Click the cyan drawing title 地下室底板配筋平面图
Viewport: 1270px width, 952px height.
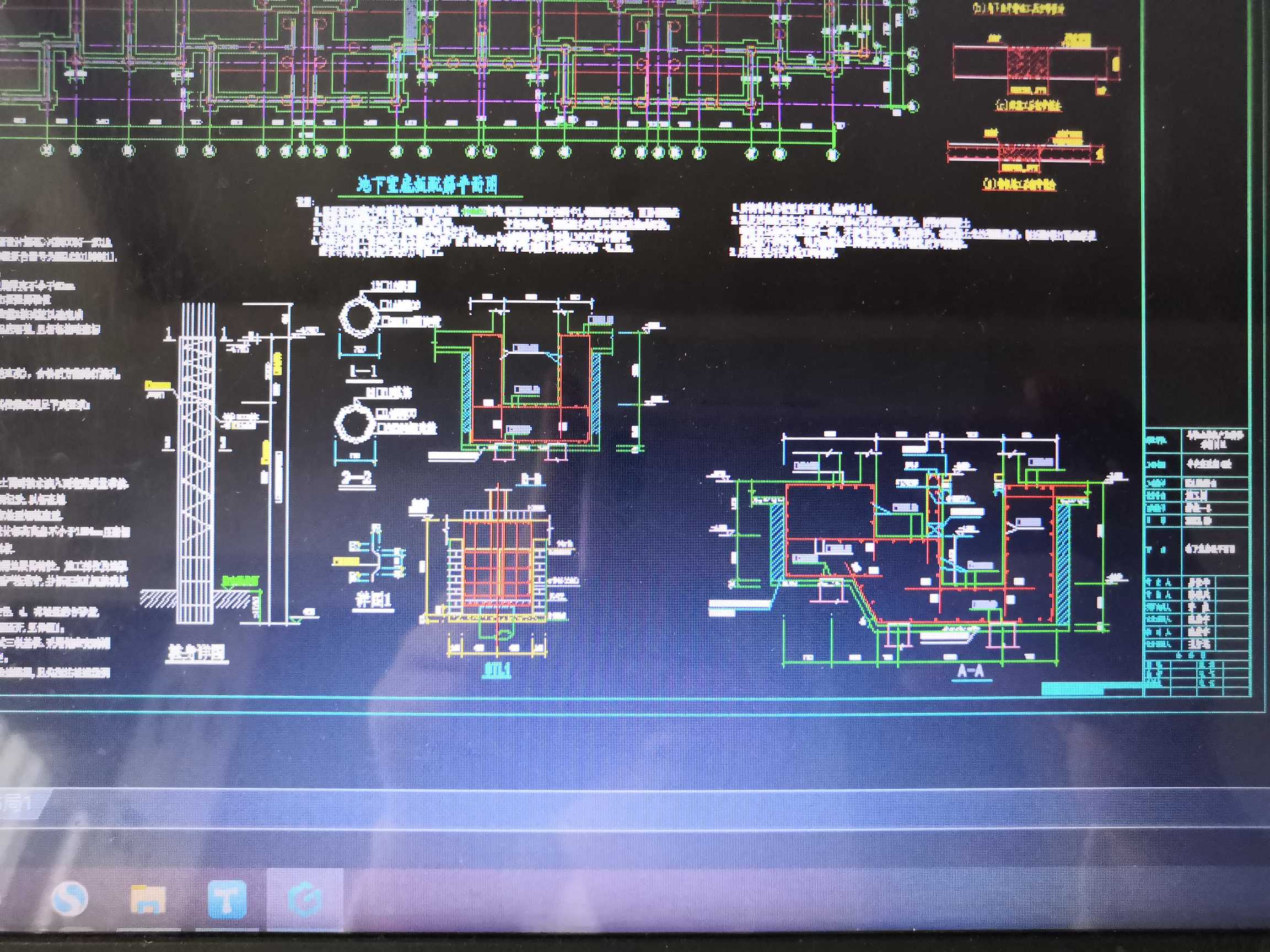coord(427,185)
